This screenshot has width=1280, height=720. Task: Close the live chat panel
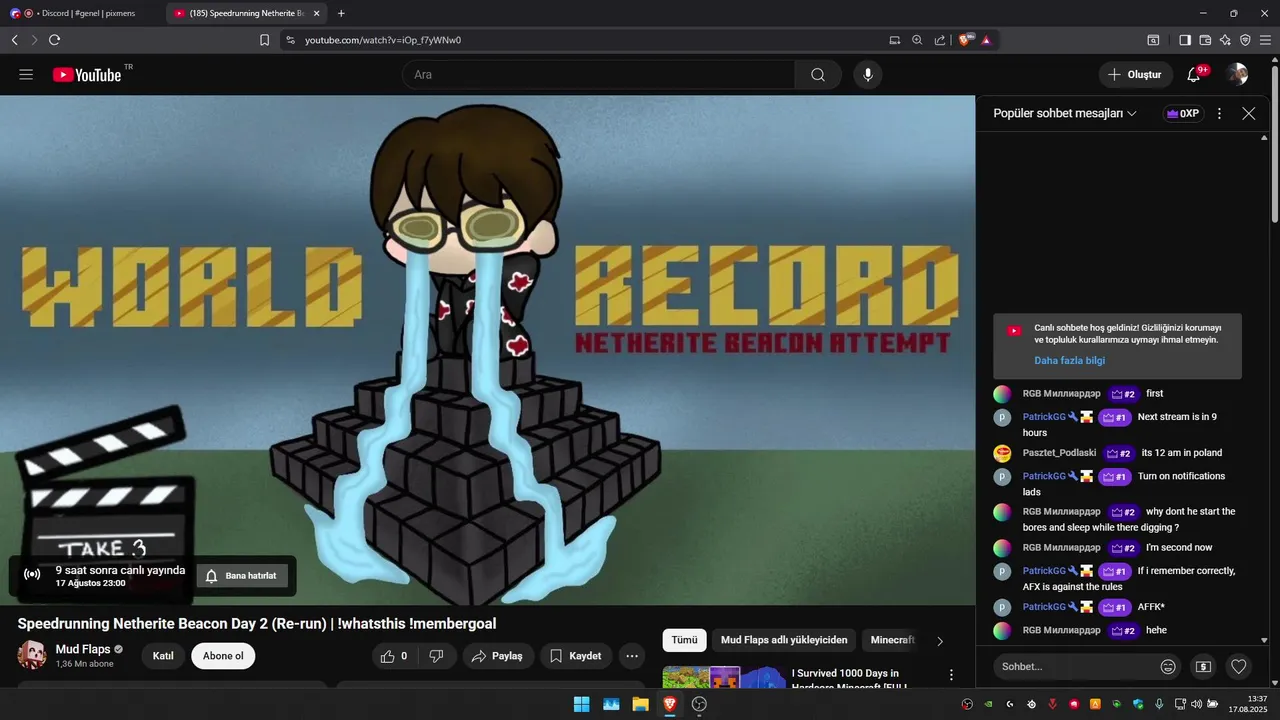1248,113
